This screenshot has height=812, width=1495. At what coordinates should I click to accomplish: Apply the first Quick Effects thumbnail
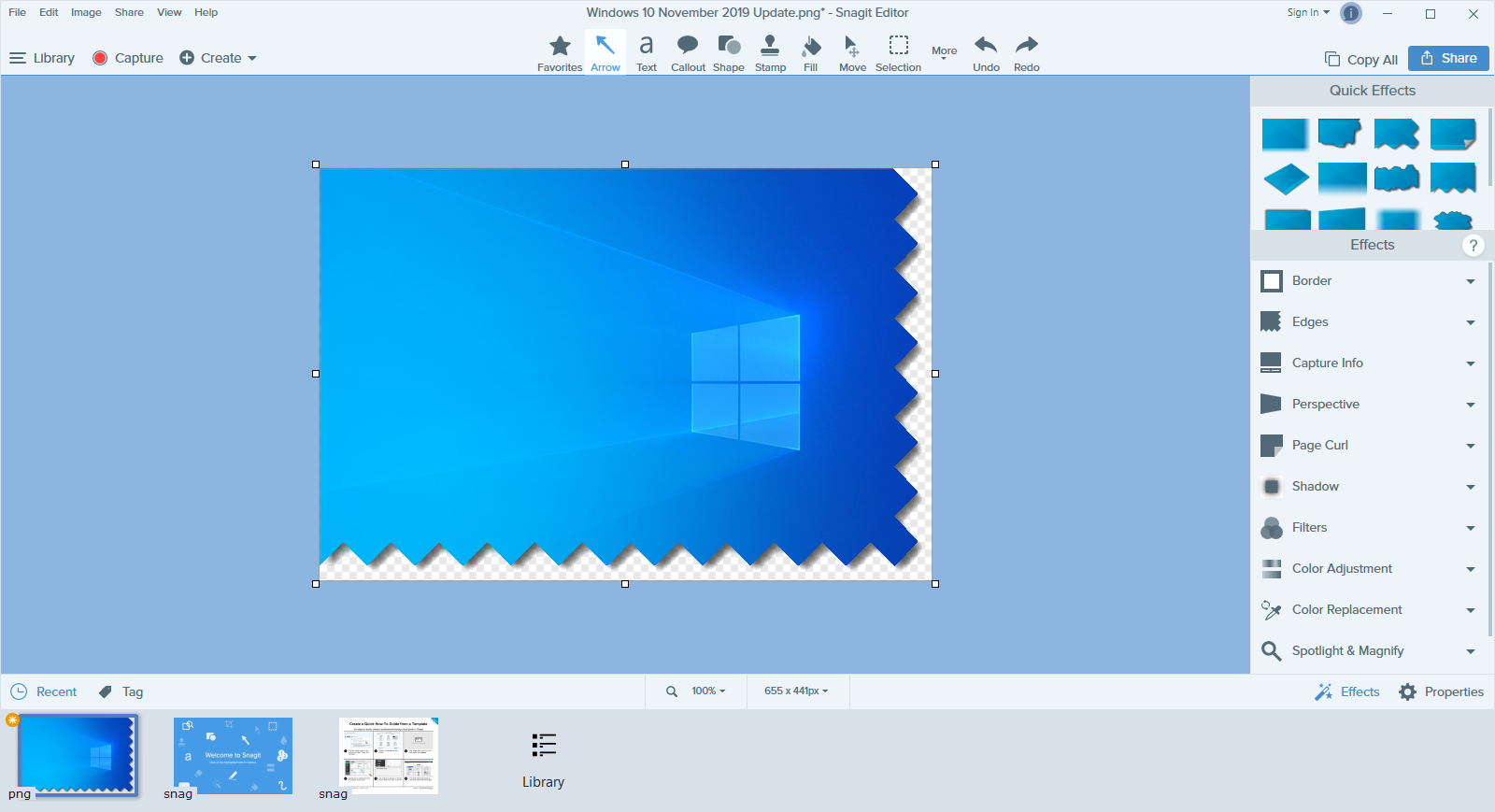click(1286, 135)
